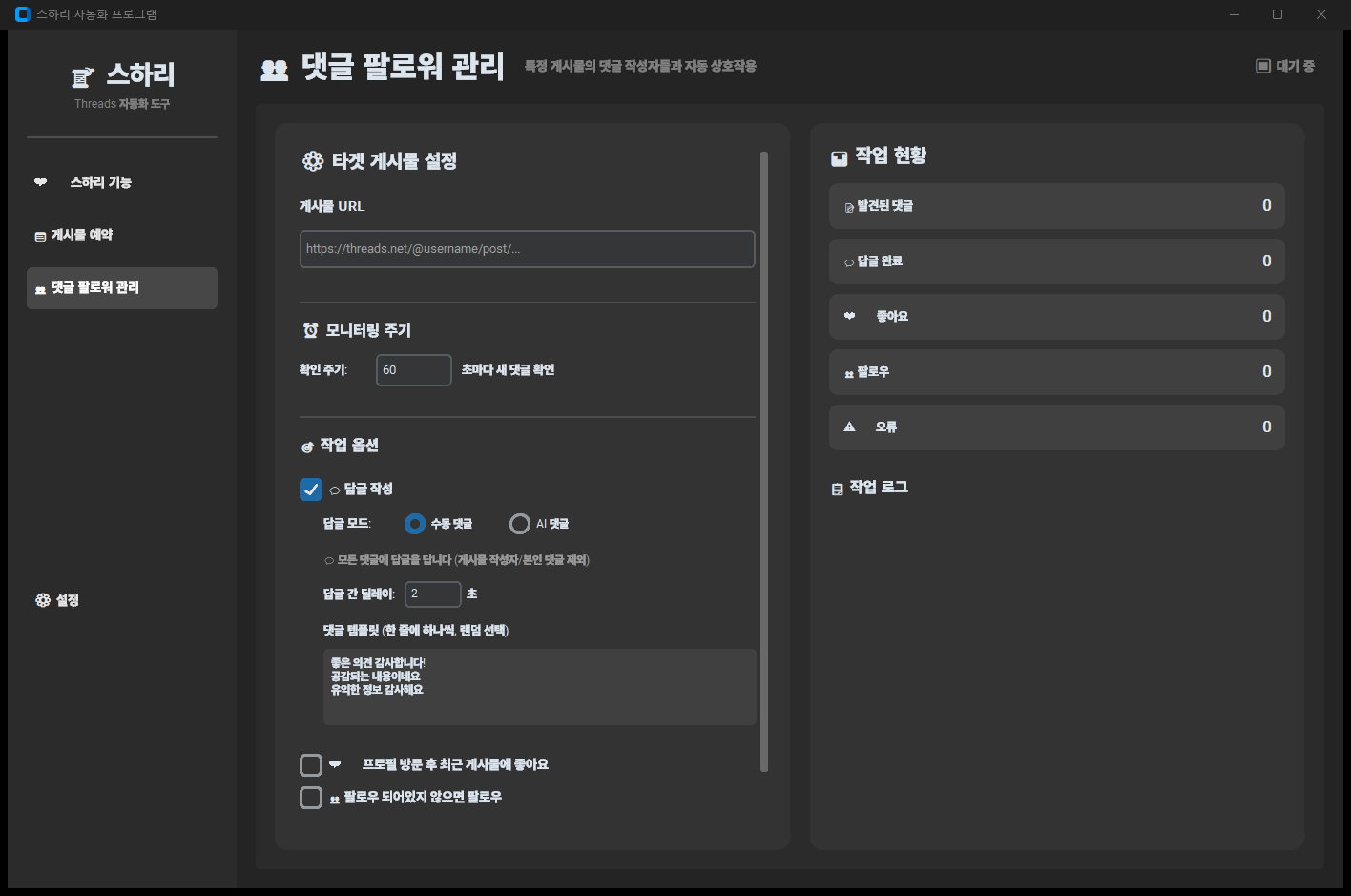Maximize the 스하리 자동화 프로그램 window

tap(1278, 14)
